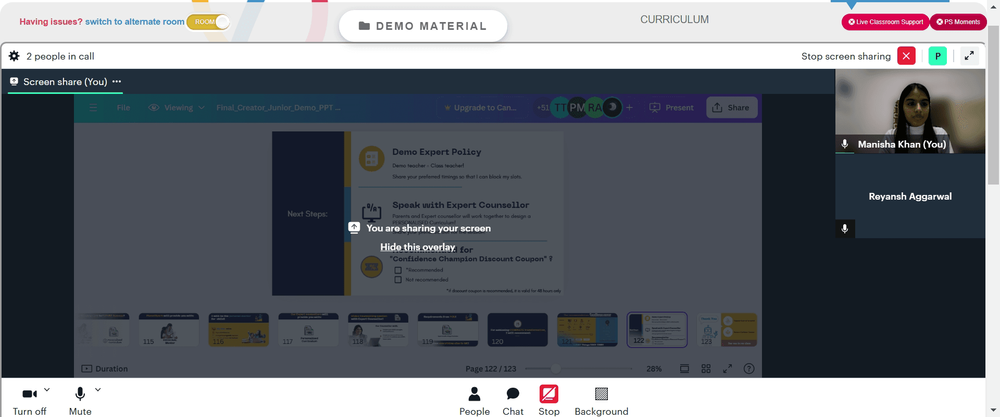Select slide thumbnail 117
Image resolution: width=1000 pixels, height=417 pixels.
(x=309, y=330)
